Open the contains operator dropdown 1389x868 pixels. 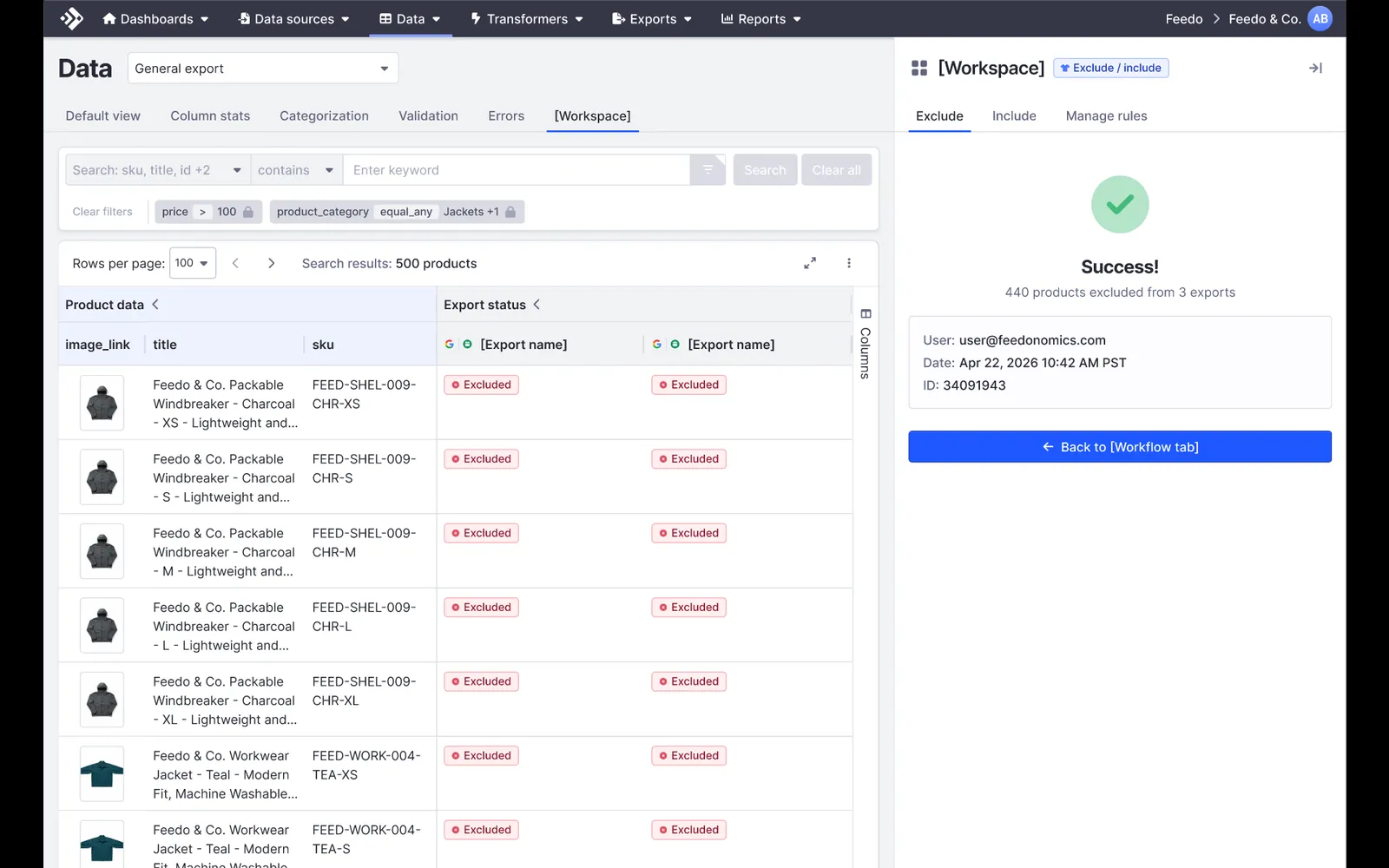pos(296,170)
